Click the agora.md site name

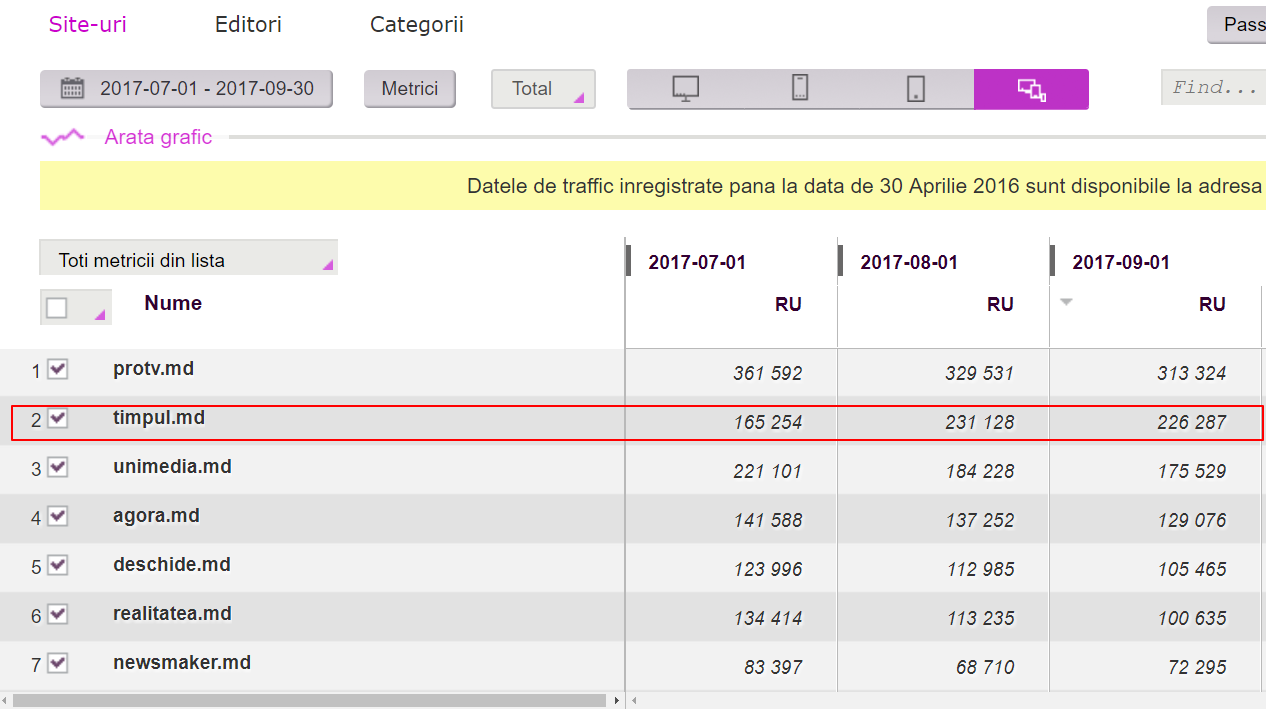(156, 516)
